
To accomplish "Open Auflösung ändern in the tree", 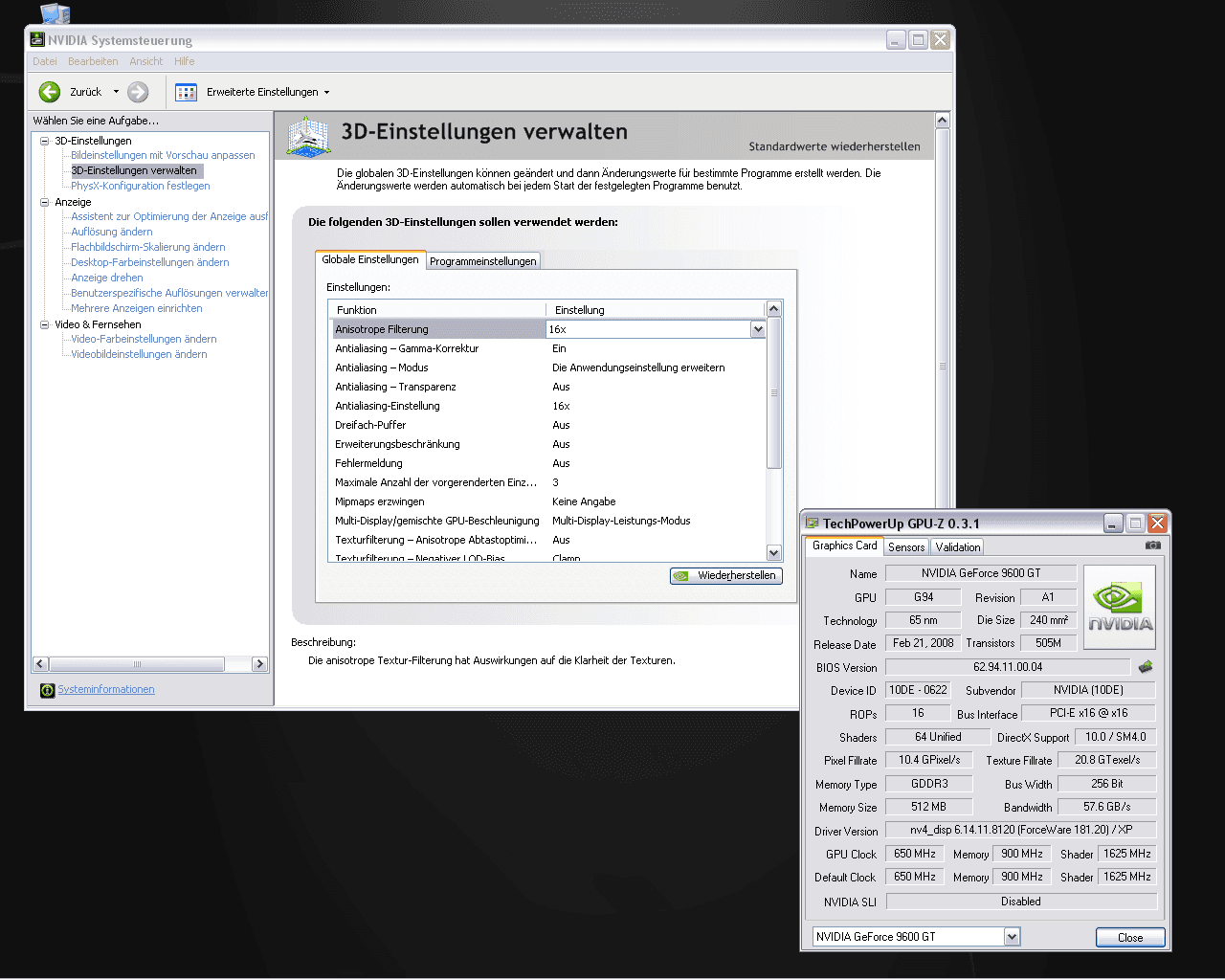I will (x=112, y=232).
